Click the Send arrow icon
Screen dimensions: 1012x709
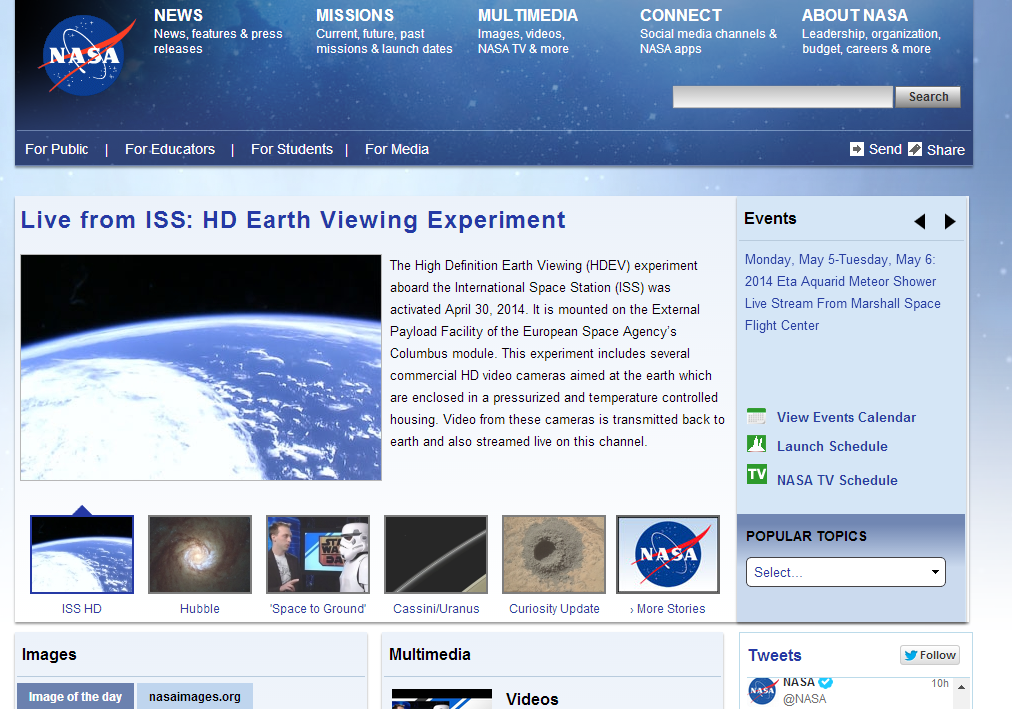[x=856, y=149]
